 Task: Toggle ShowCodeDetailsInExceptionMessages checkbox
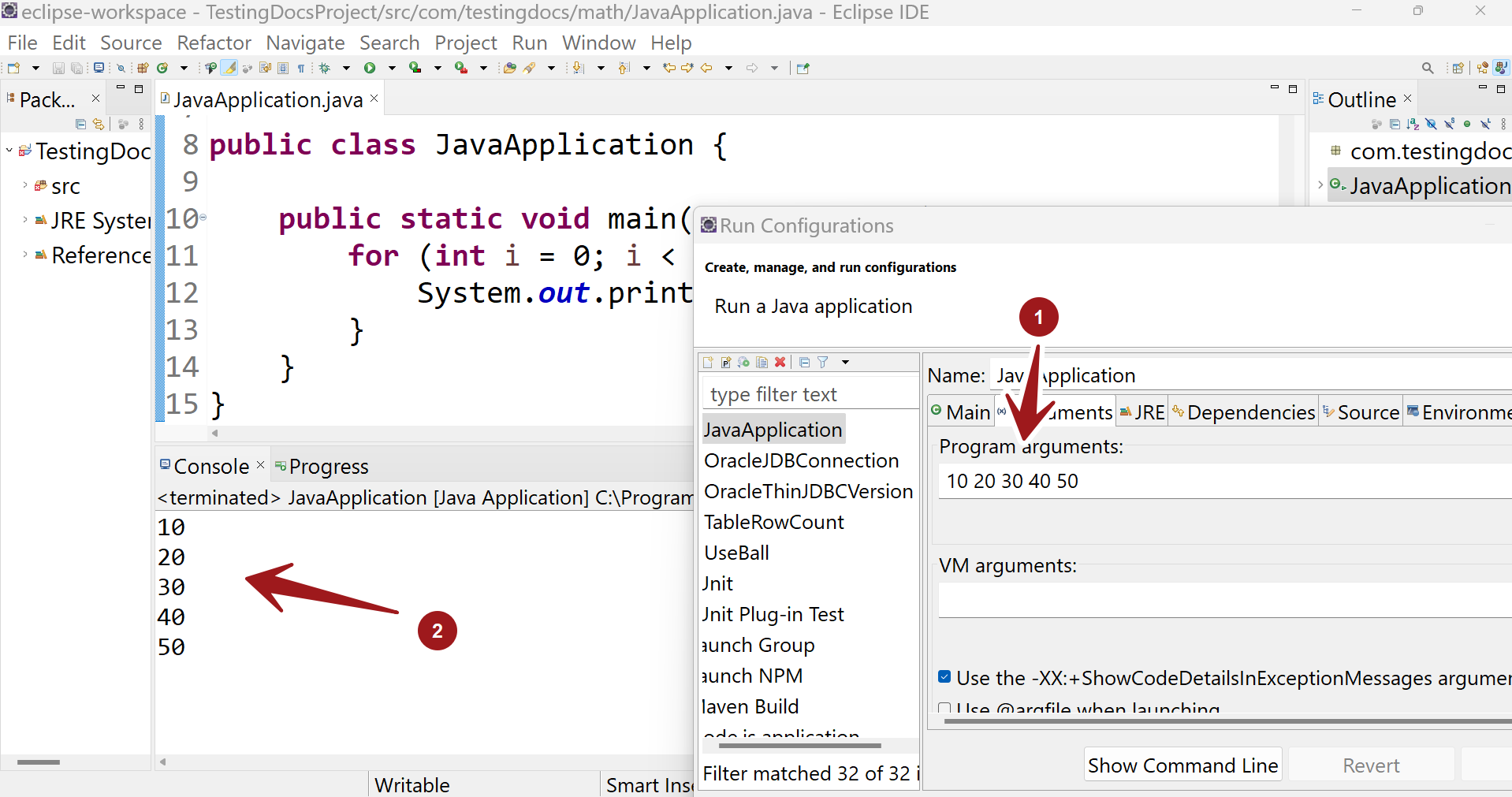pos(944,676)
